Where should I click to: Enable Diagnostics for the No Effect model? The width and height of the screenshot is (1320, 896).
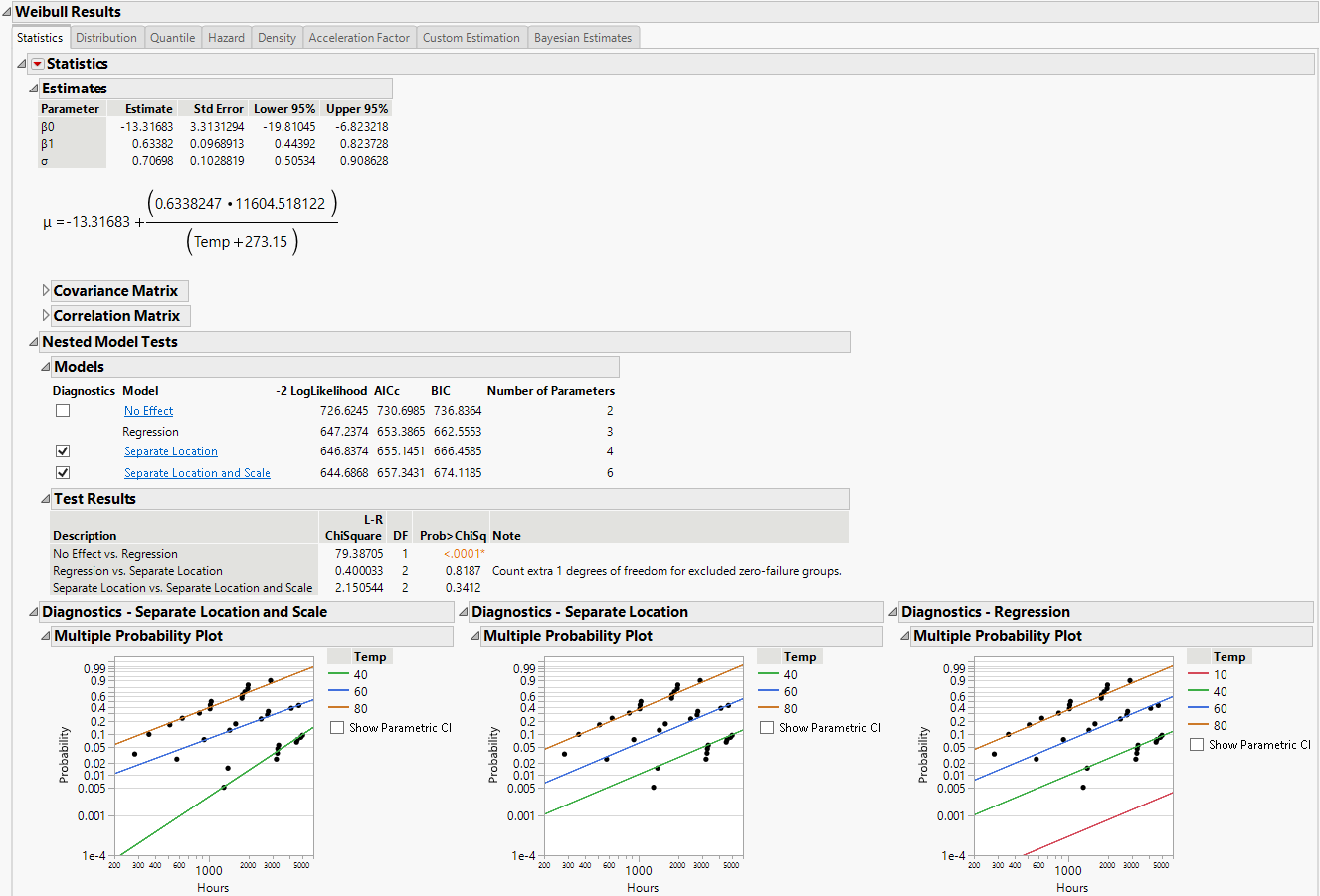click(62, 409)
